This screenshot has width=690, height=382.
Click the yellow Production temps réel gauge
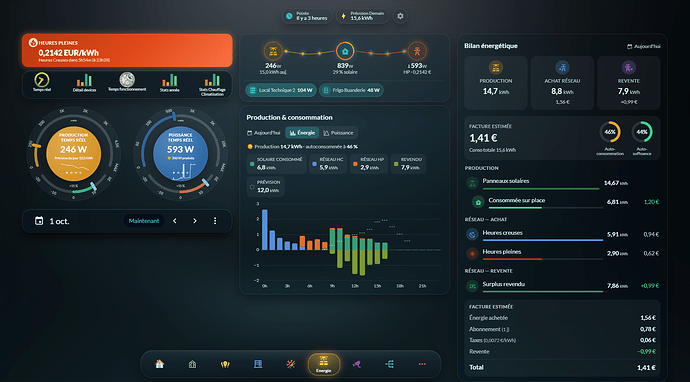(x=73, y=154)
